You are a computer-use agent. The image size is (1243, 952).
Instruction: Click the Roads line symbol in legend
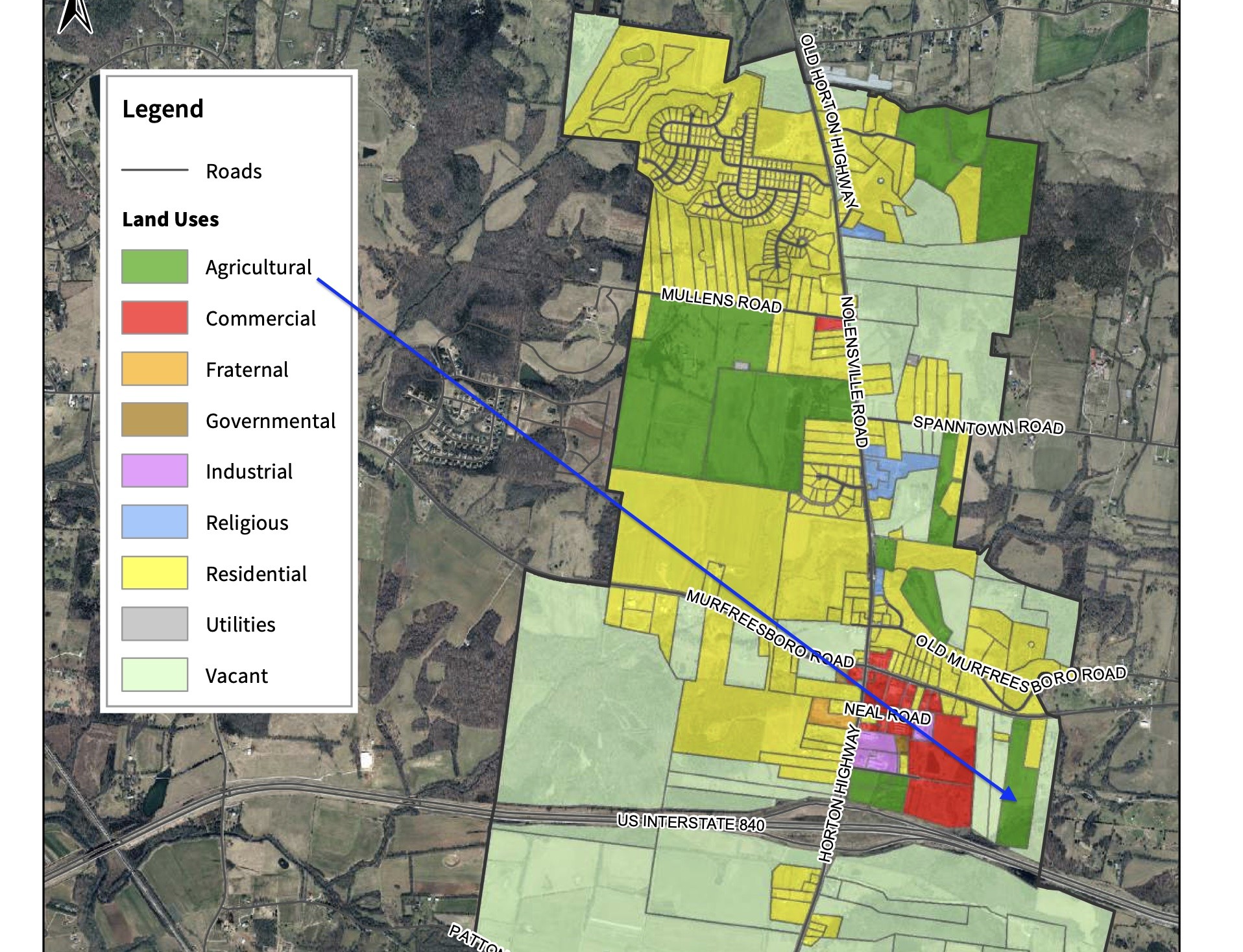coord(154,171)
